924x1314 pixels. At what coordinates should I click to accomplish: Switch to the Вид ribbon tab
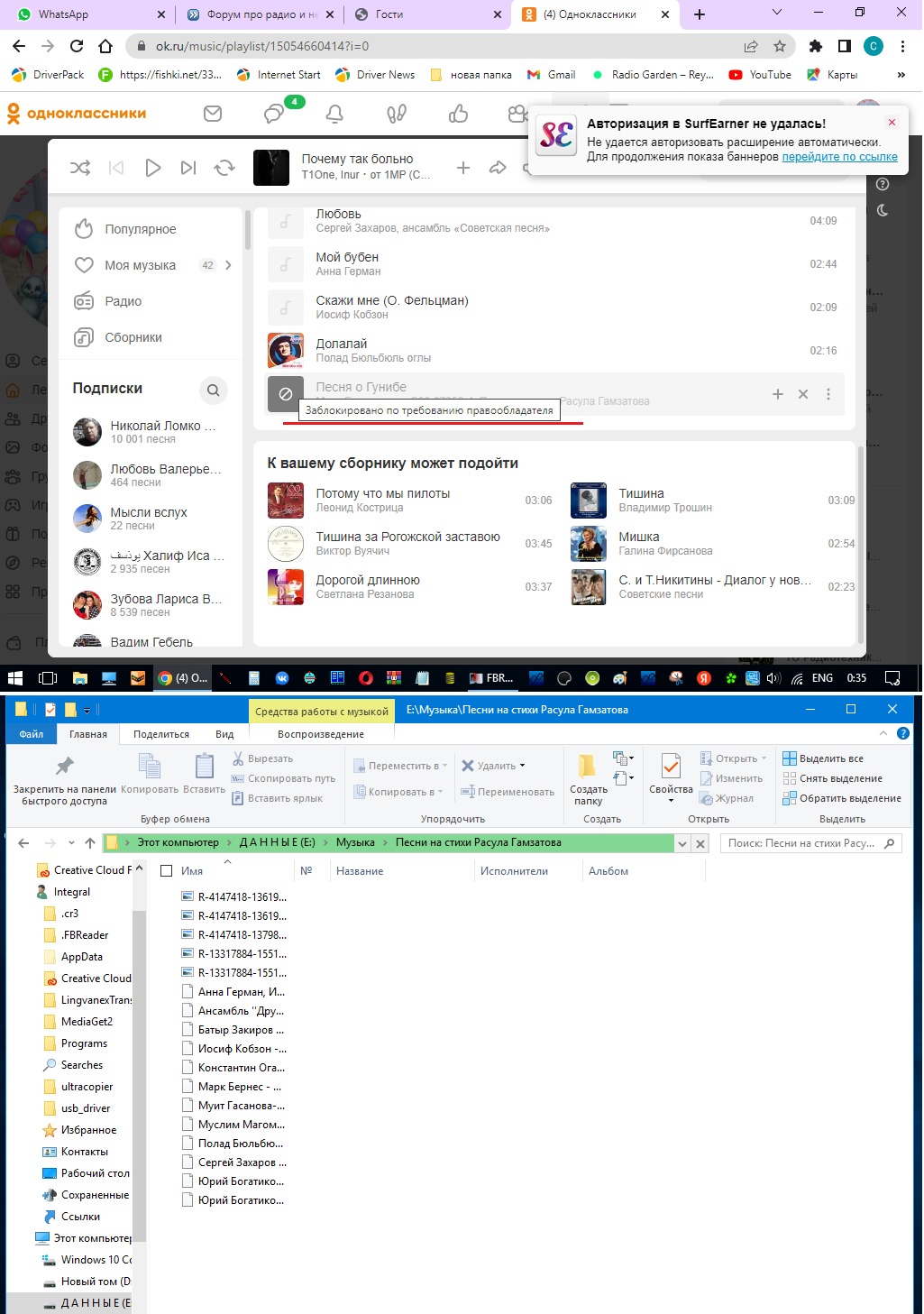point(224,734)
